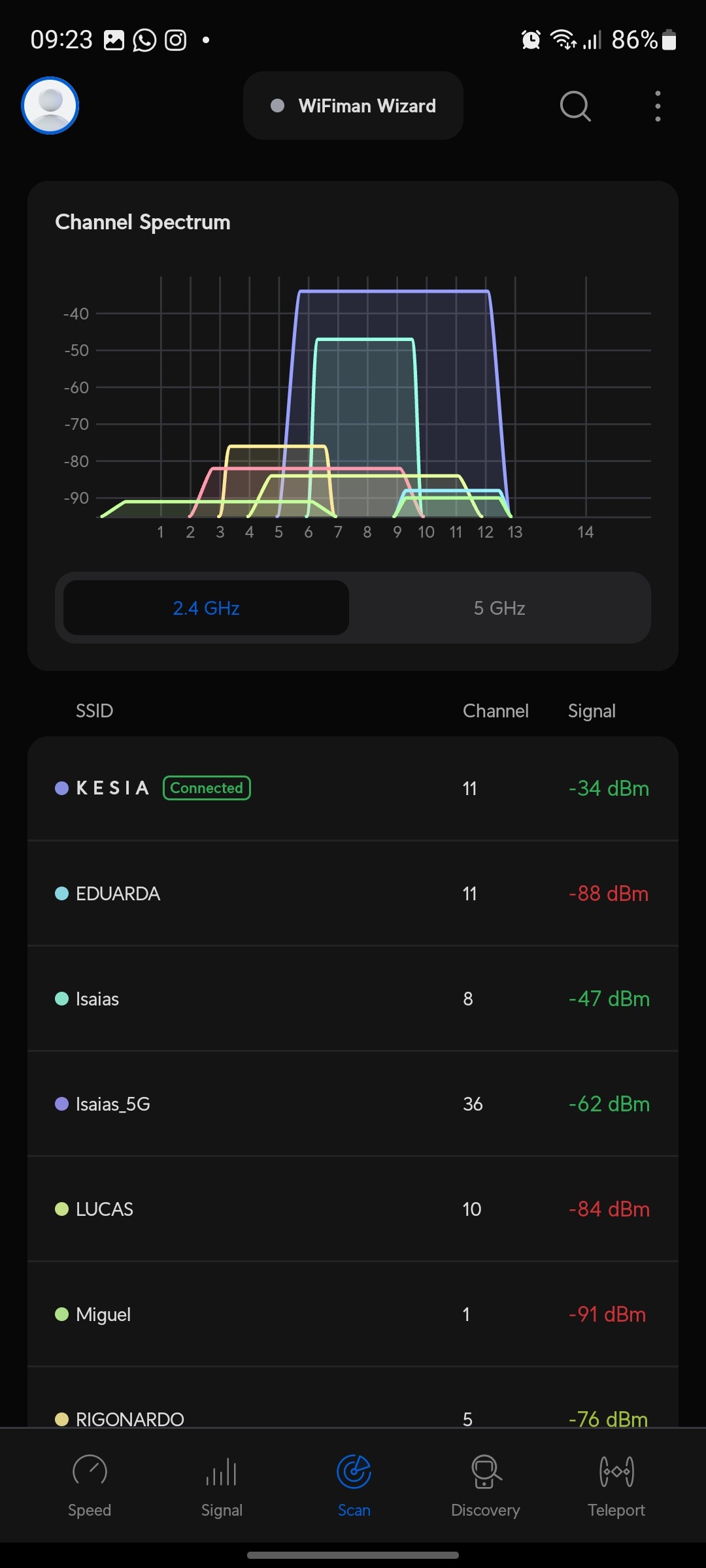Viewport: 706px width, 1568px height.
Task: Select the Miguel network row
Action: pyautogui.click(x=353, y=1315)
